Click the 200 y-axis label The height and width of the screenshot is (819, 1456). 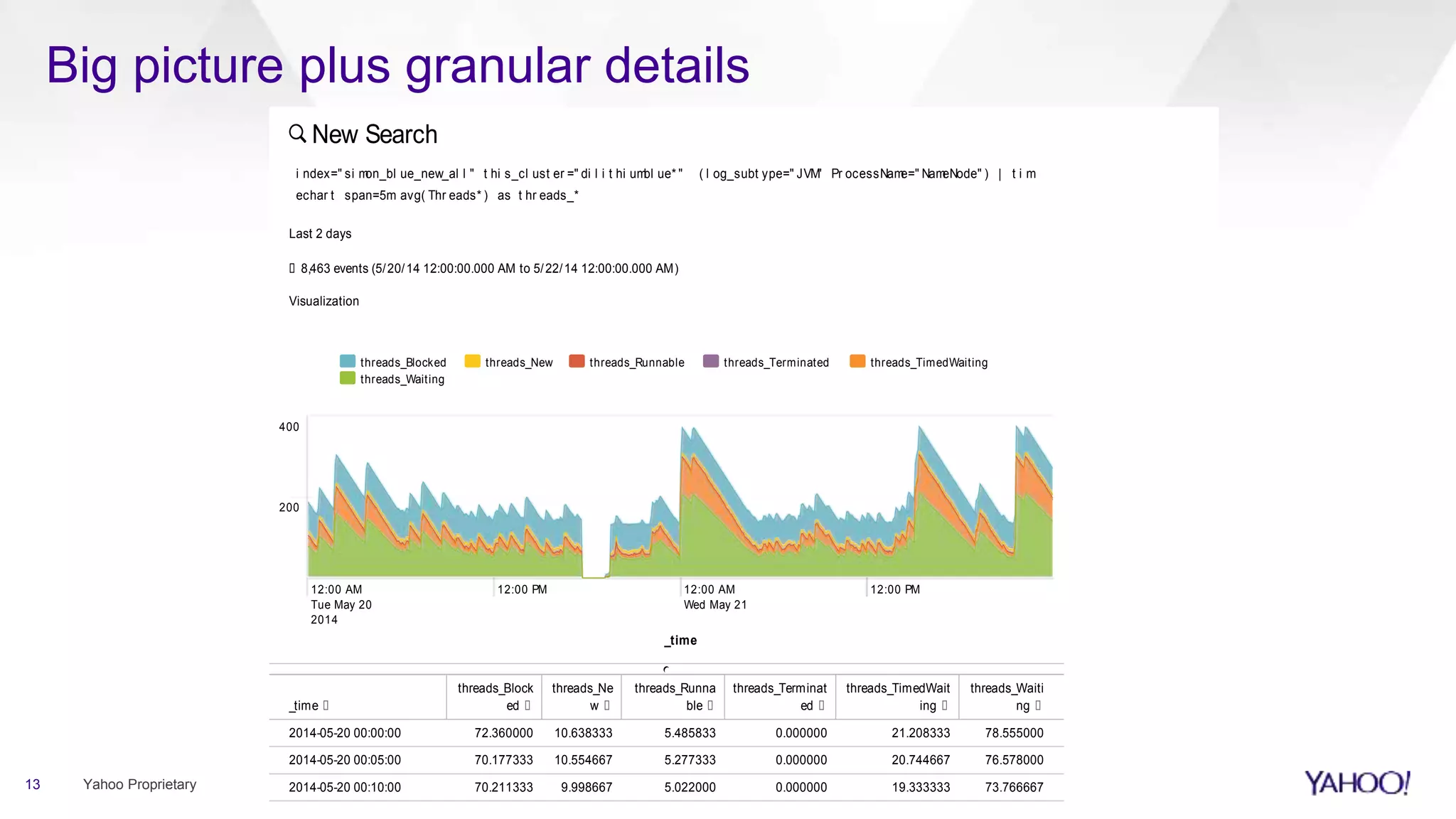289,507
